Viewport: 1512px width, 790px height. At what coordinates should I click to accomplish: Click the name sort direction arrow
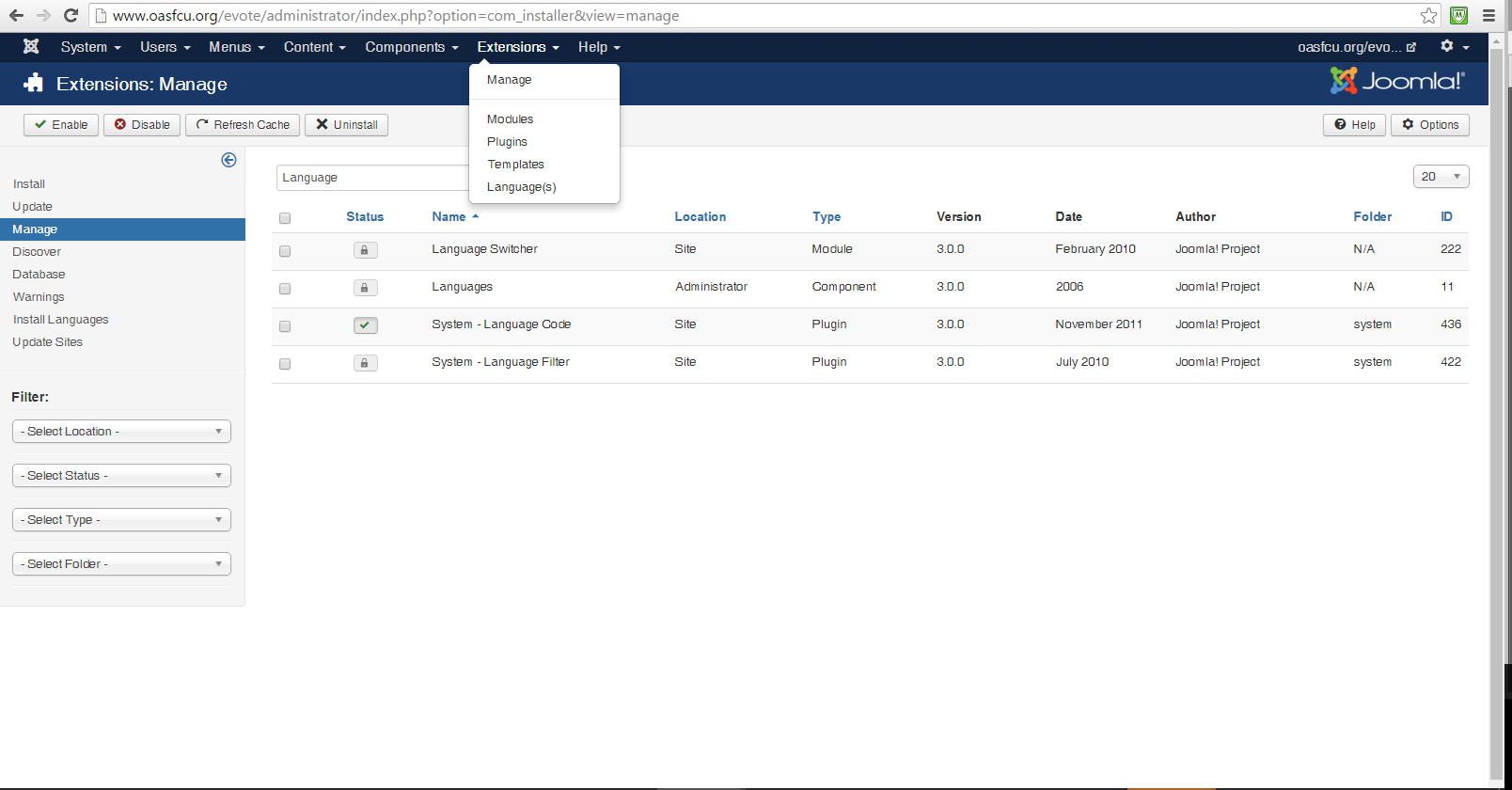[476, 216]
